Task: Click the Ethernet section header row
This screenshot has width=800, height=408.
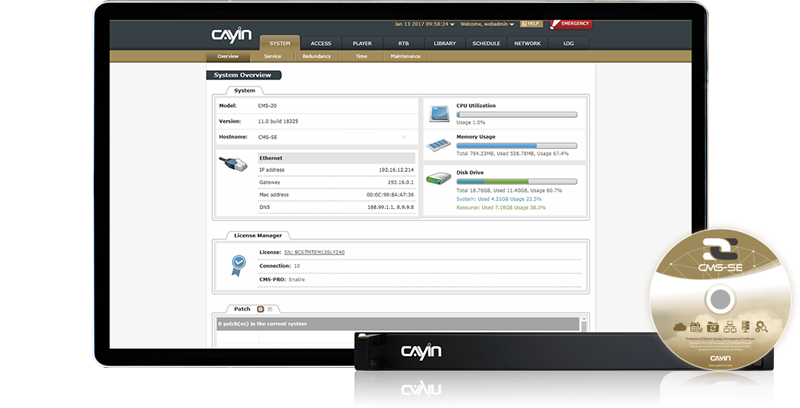Action: pyautogui.click(x=337, y=158)
